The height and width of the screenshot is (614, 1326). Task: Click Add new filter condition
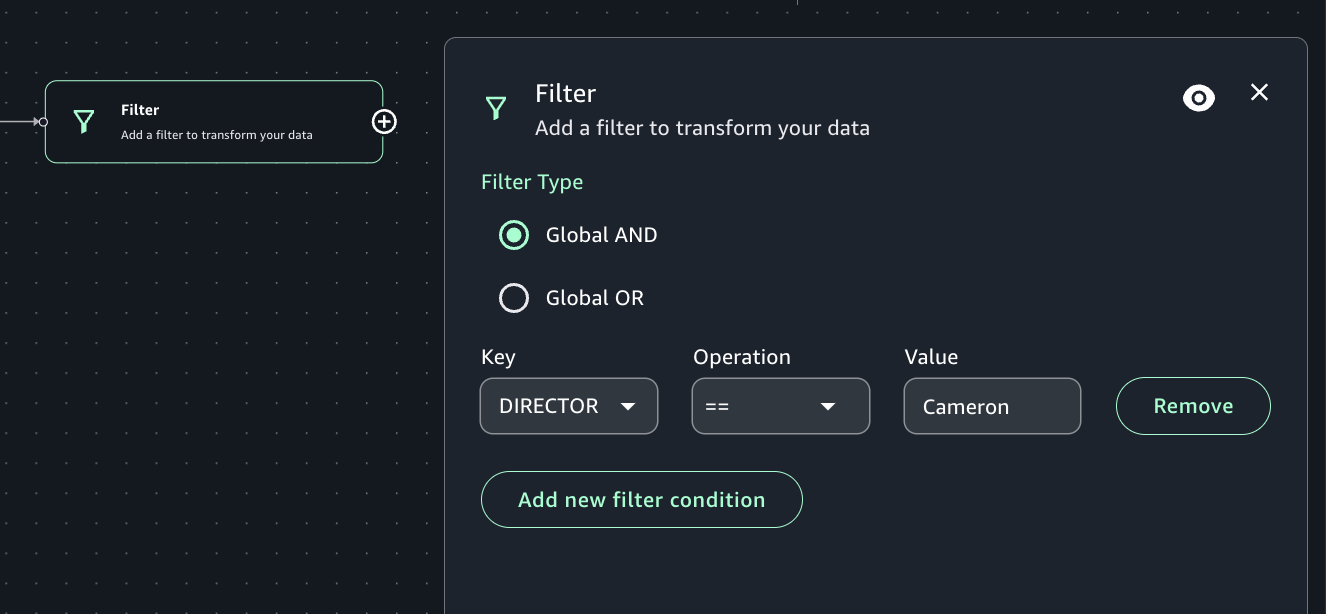[x=641, y=499]
